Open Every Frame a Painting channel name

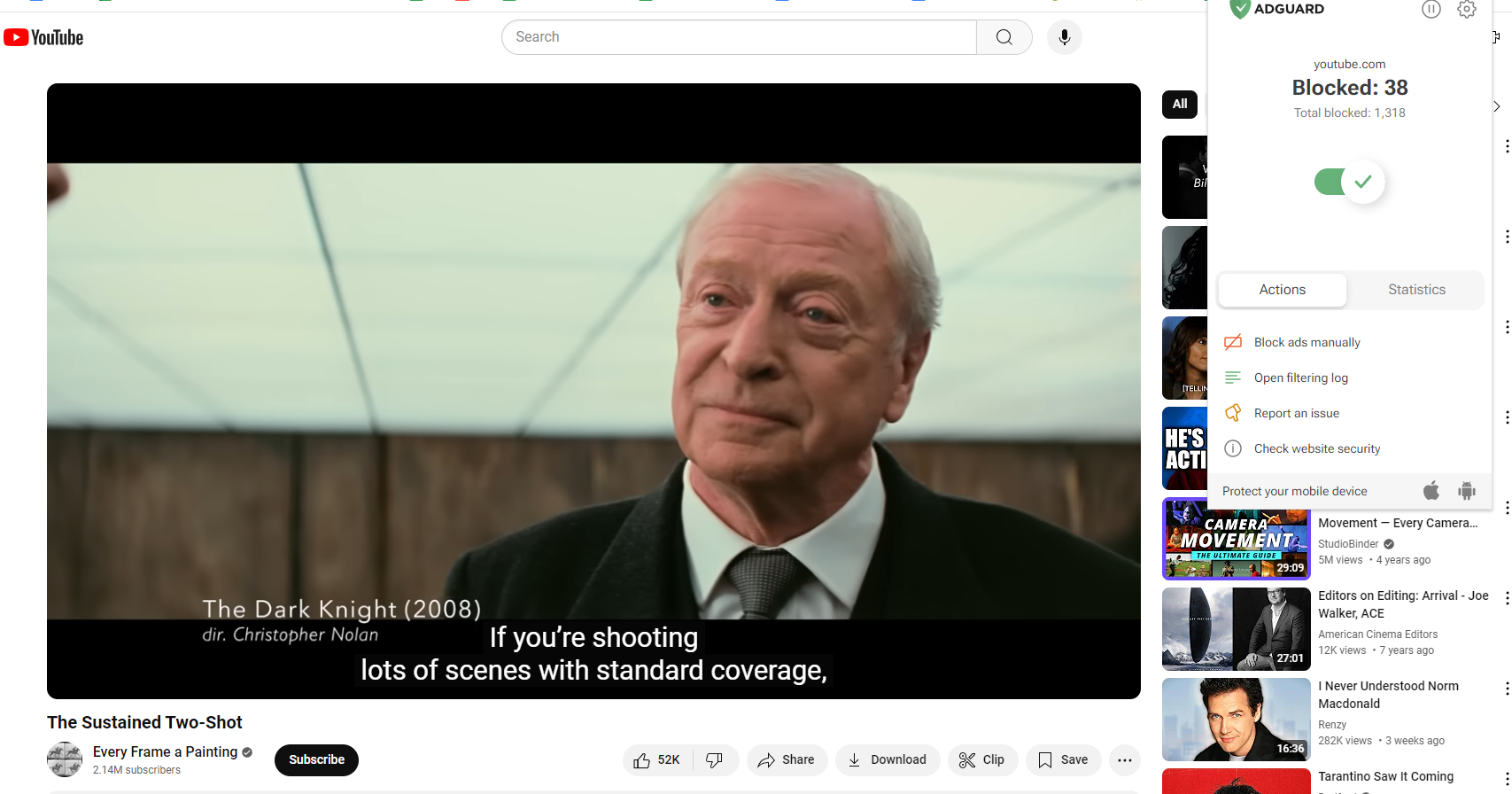pyautogui.click(x=165, y=751)
